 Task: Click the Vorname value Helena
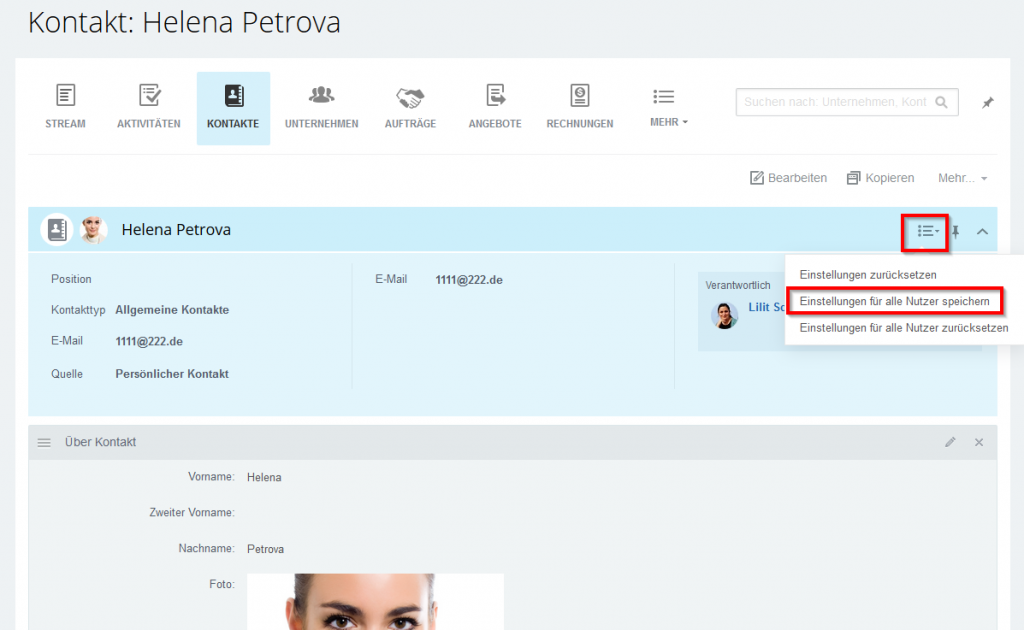click(264, 477)
